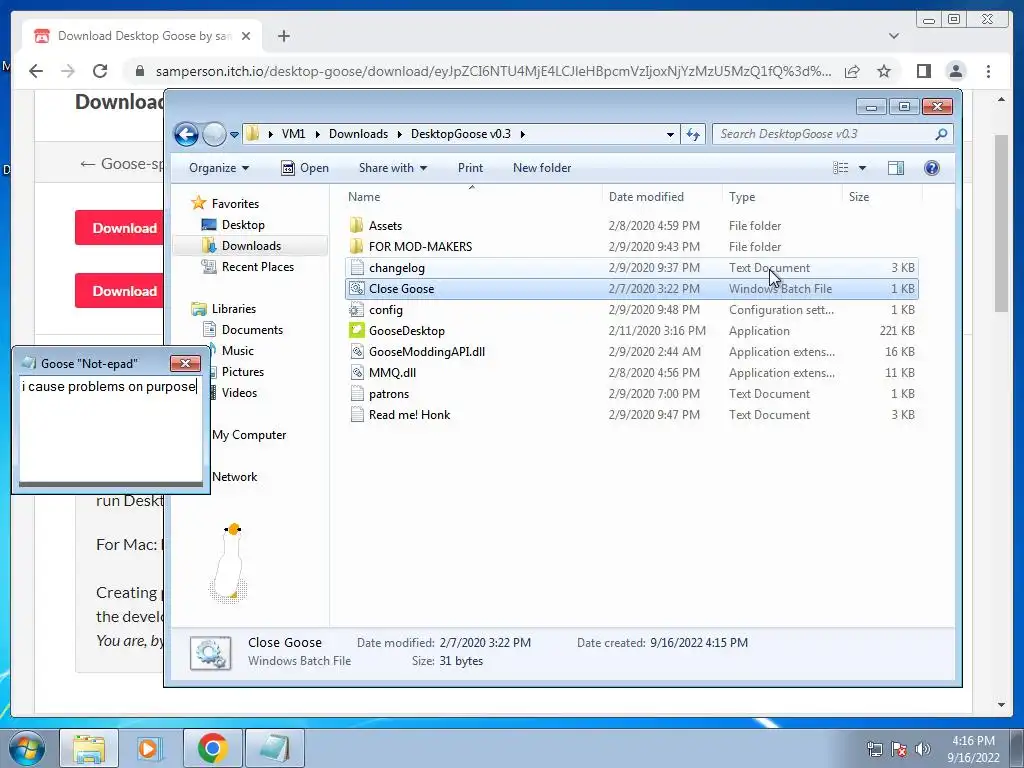
Task: Change view with the view icon
Action: 840,168
